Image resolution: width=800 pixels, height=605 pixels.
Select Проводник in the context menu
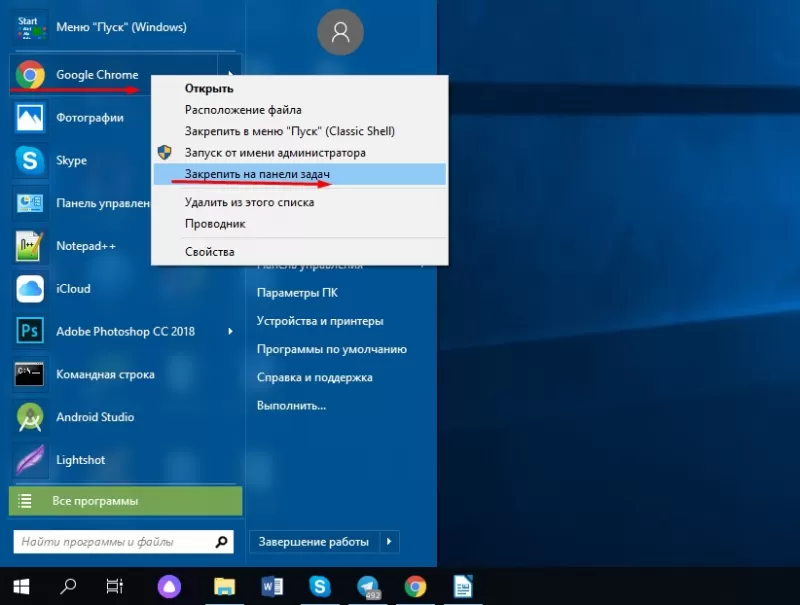point(299,223)
